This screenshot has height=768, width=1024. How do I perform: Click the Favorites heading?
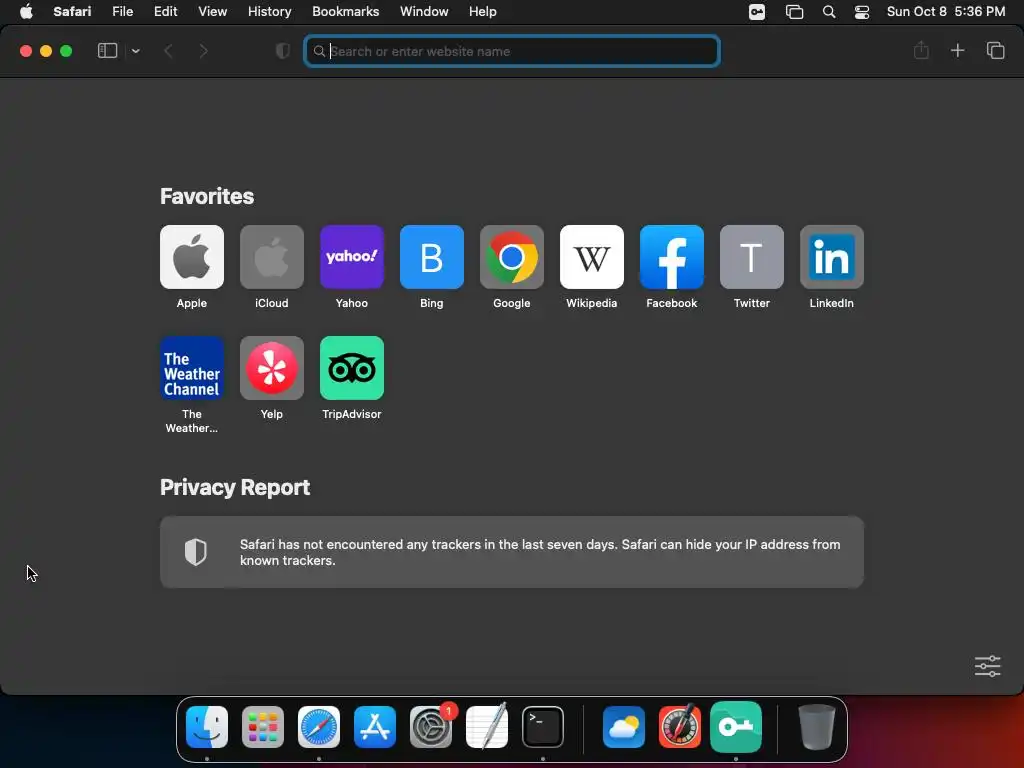coord(207,196)
